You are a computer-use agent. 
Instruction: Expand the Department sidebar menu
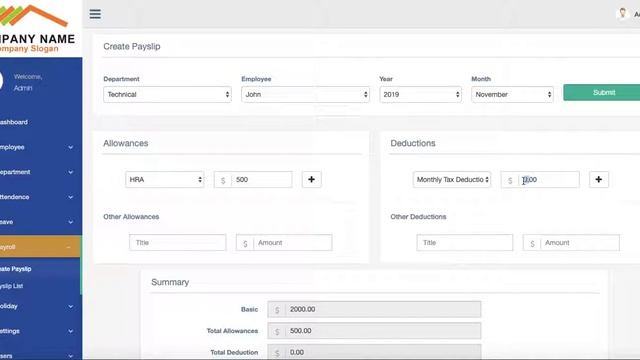click(40, 172)
